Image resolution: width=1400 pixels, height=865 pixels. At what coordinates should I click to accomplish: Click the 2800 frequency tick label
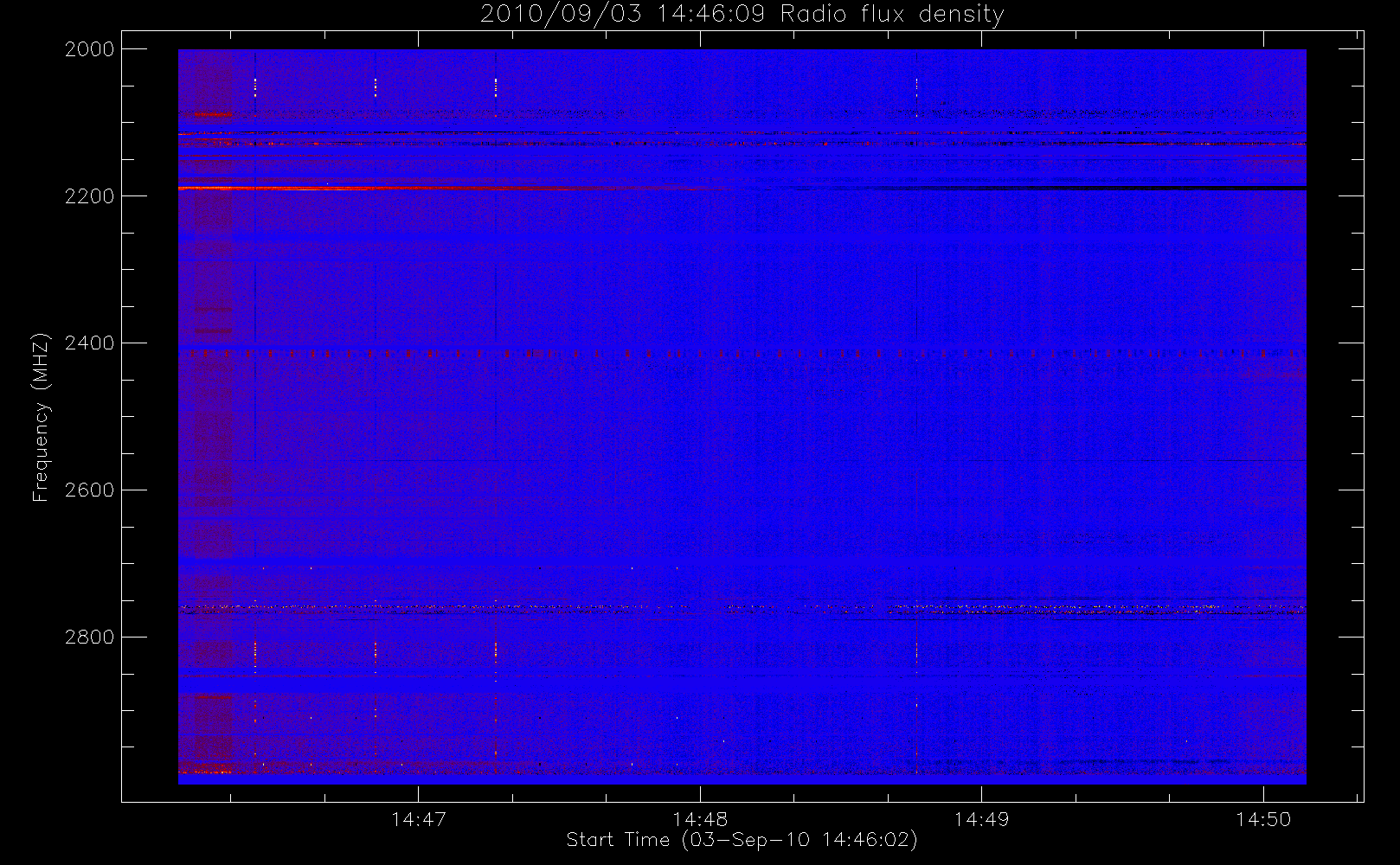click(90, 638)
